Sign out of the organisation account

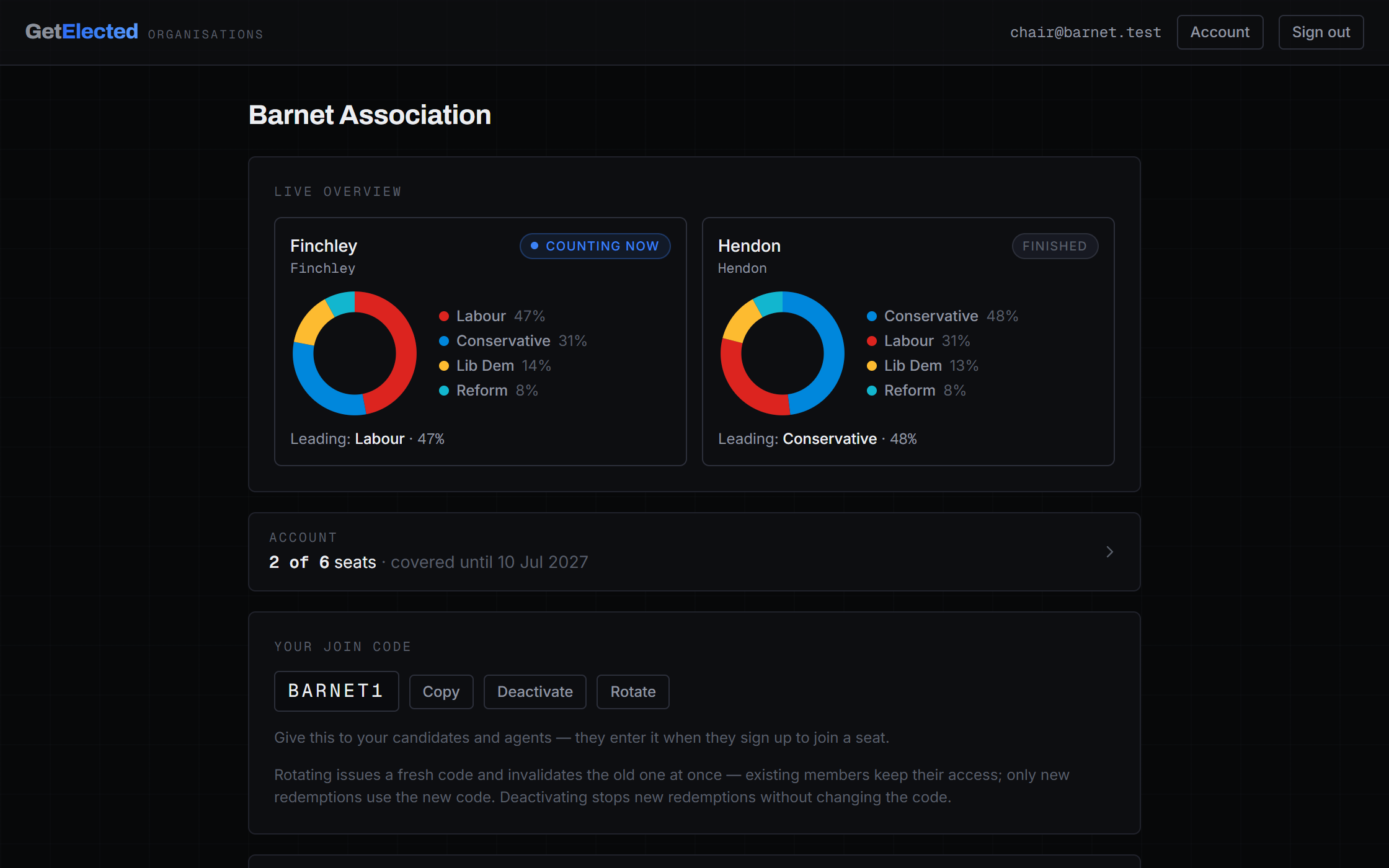click(1321, 32)
